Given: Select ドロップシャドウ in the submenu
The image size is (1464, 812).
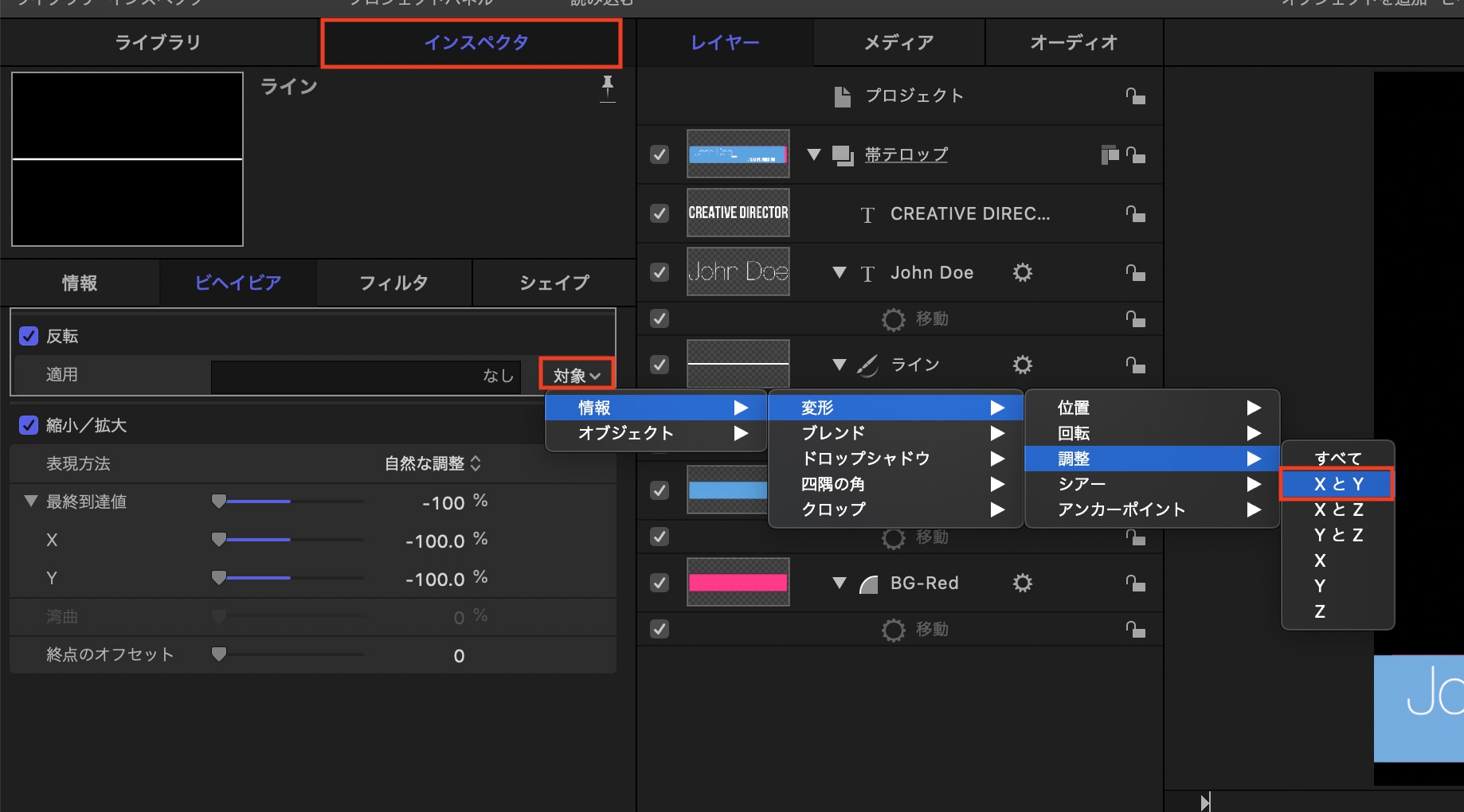Looking at the screenshot, I should pos(895,459).
